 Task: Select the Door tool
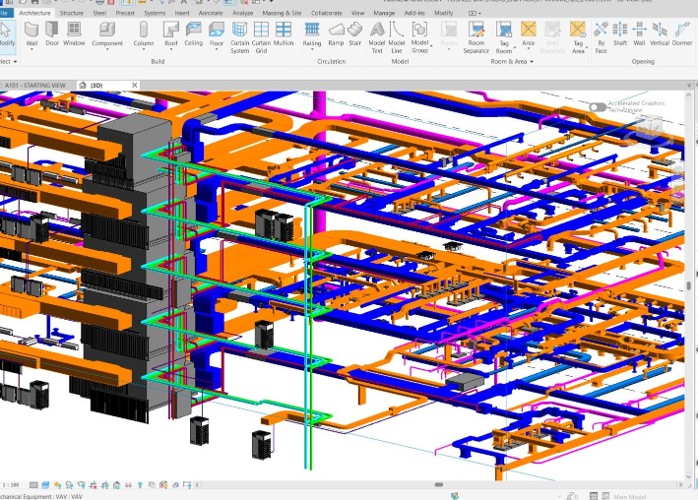click(52, 34)
